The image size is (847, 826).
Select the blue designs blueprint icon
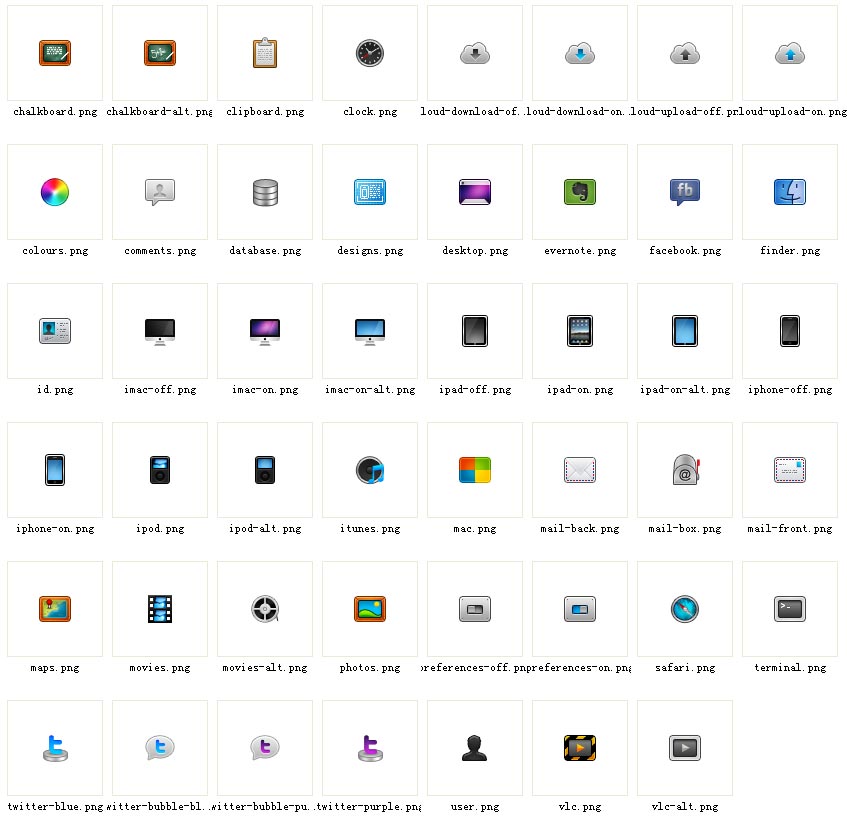coord(370,192)
